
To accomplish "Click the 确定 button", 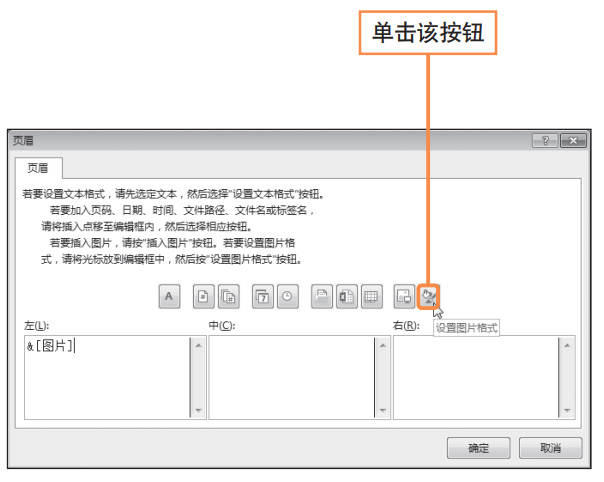I will [478, 448].
